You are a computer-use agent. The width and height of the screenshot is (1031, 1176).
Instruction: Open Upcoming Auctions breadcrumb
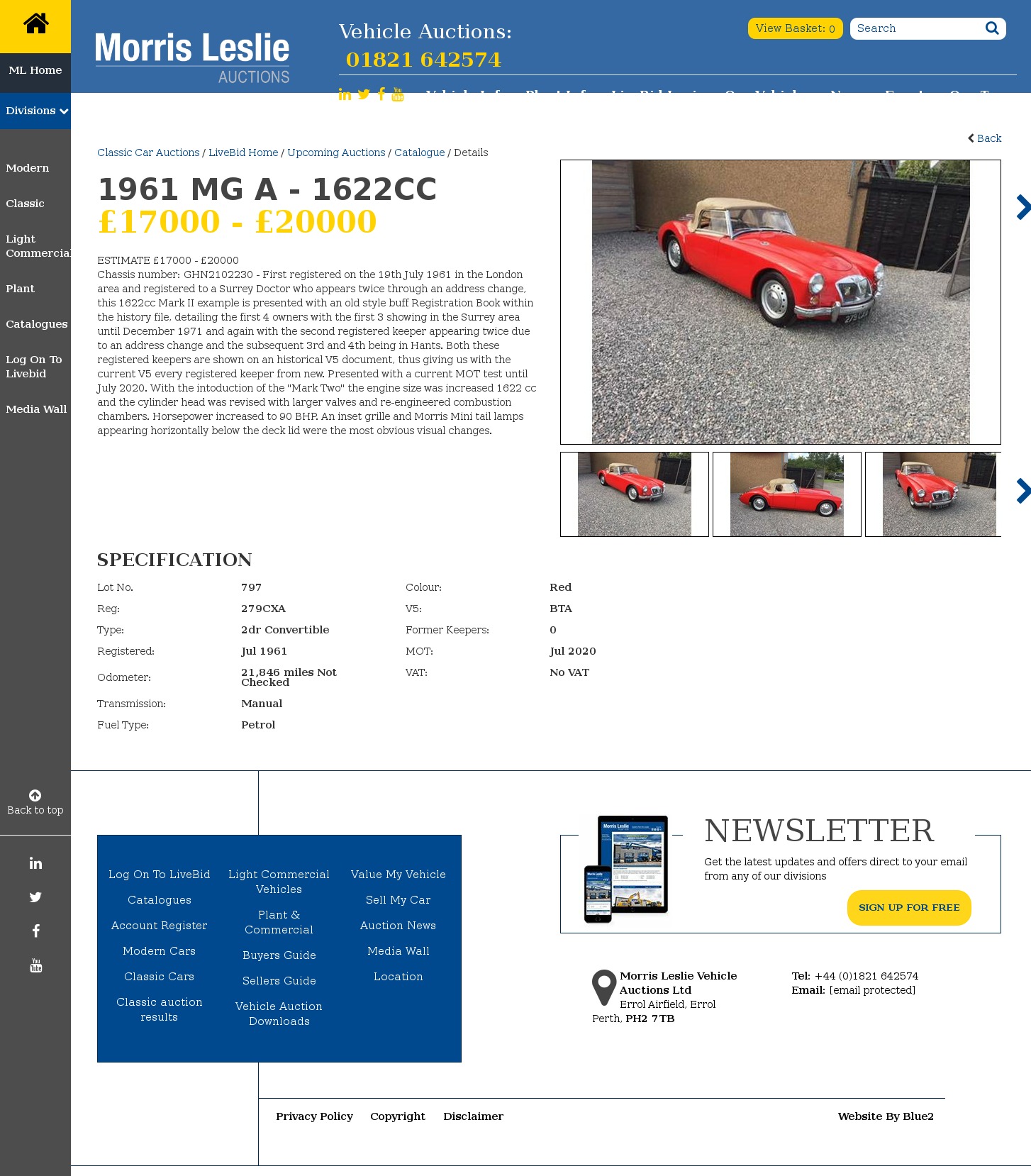click(x=336, y=152)
